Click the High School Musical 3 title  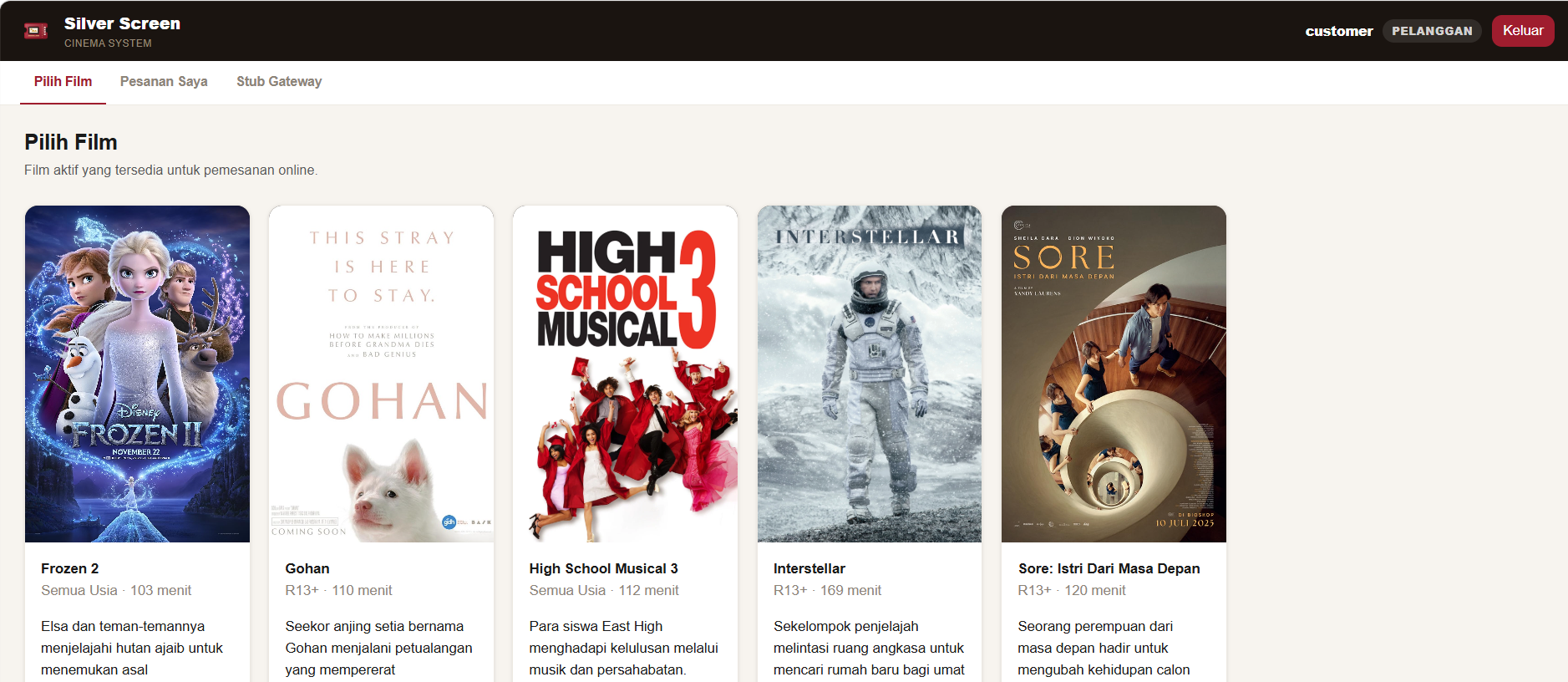604,568
